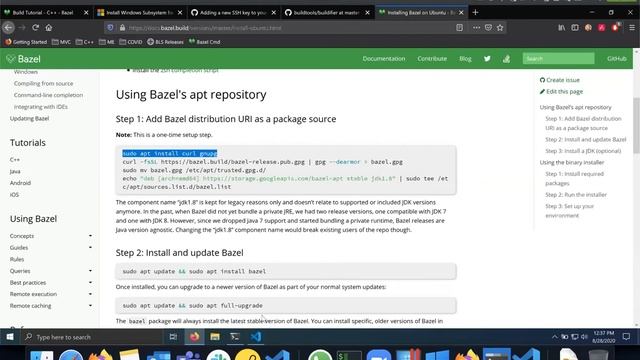Expand the Queries sidebar section
This screenshot has height=360, width=640.
[90, 271]
